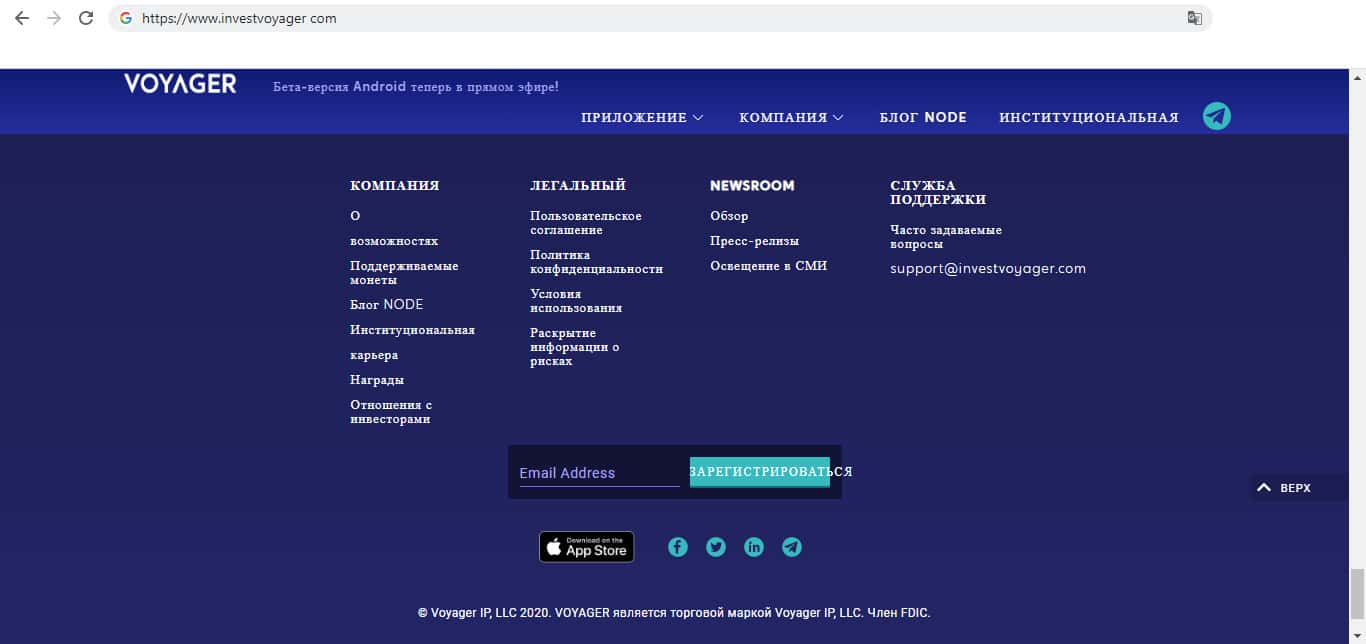Open БЛОГ NODE in the header menu
Screen dimensions: 1366x644
[x=923, y=118]
